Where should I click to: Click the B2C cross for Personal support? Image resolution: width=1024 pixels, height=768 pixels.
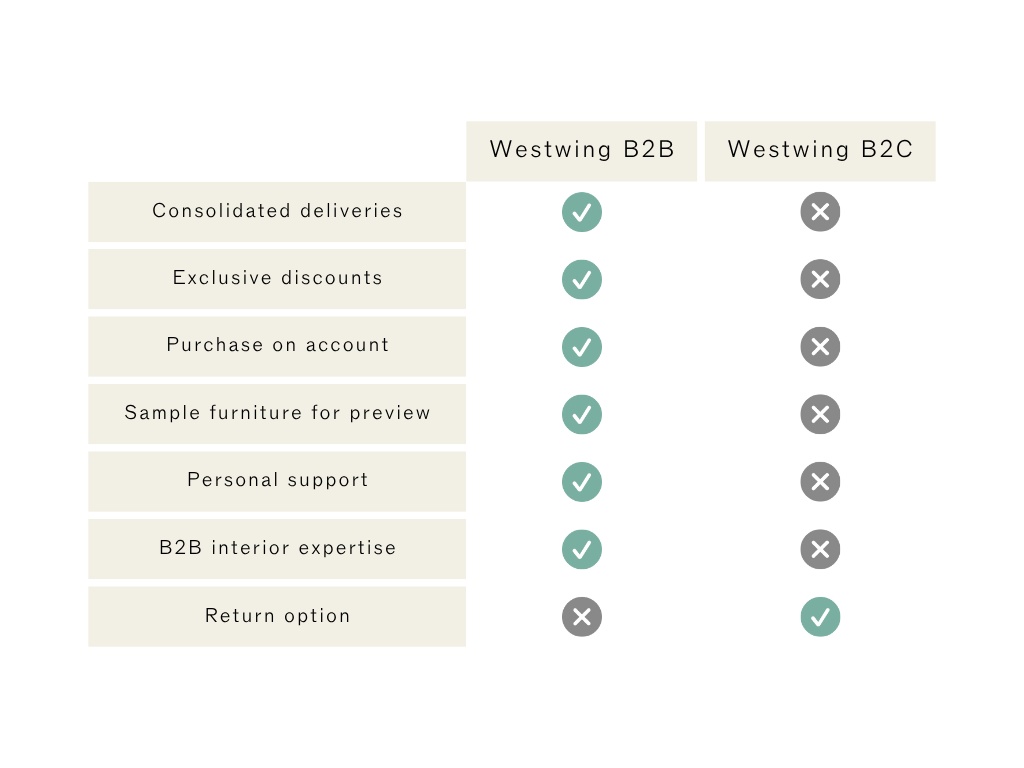pos(820,482)
